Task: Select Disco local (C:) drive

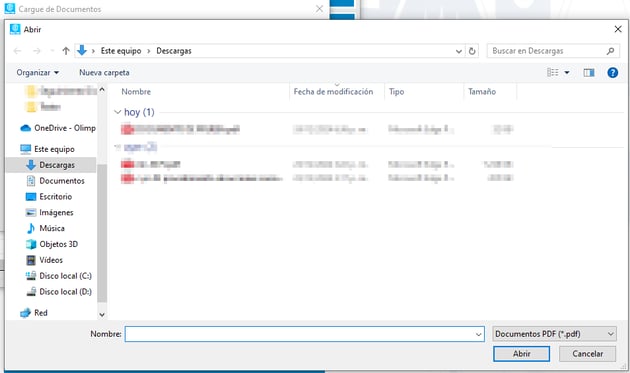Action: point(65,276)
